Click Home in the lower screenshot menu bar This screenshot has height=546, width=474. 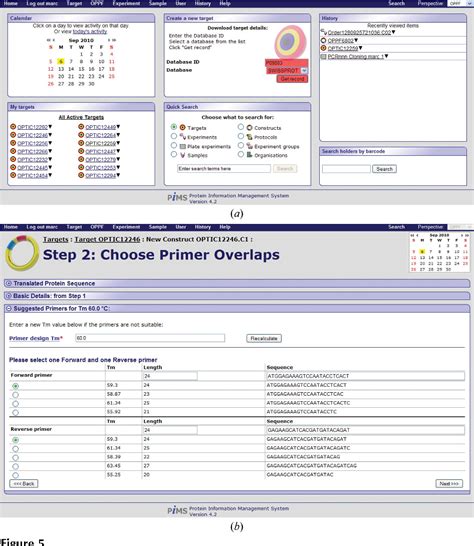[10, 227]
